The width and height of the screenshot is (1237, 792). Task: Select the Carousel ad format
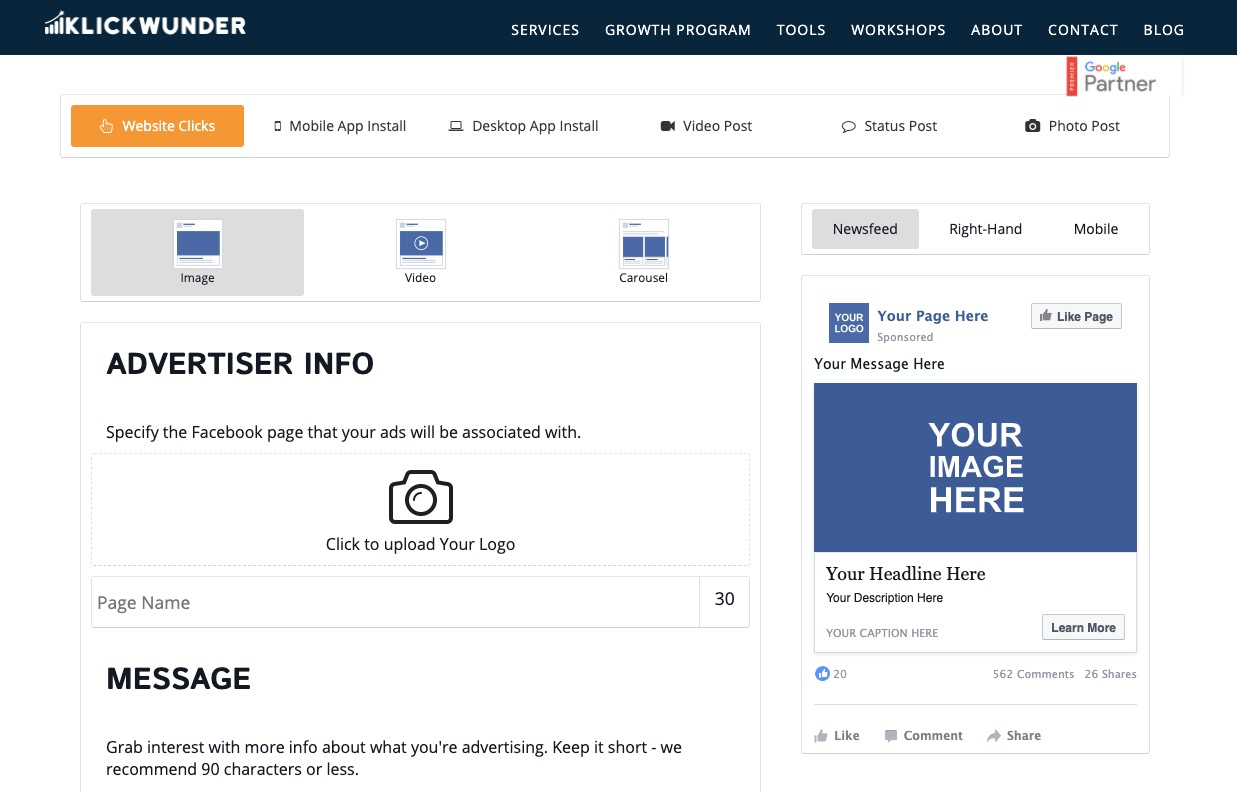643,252
